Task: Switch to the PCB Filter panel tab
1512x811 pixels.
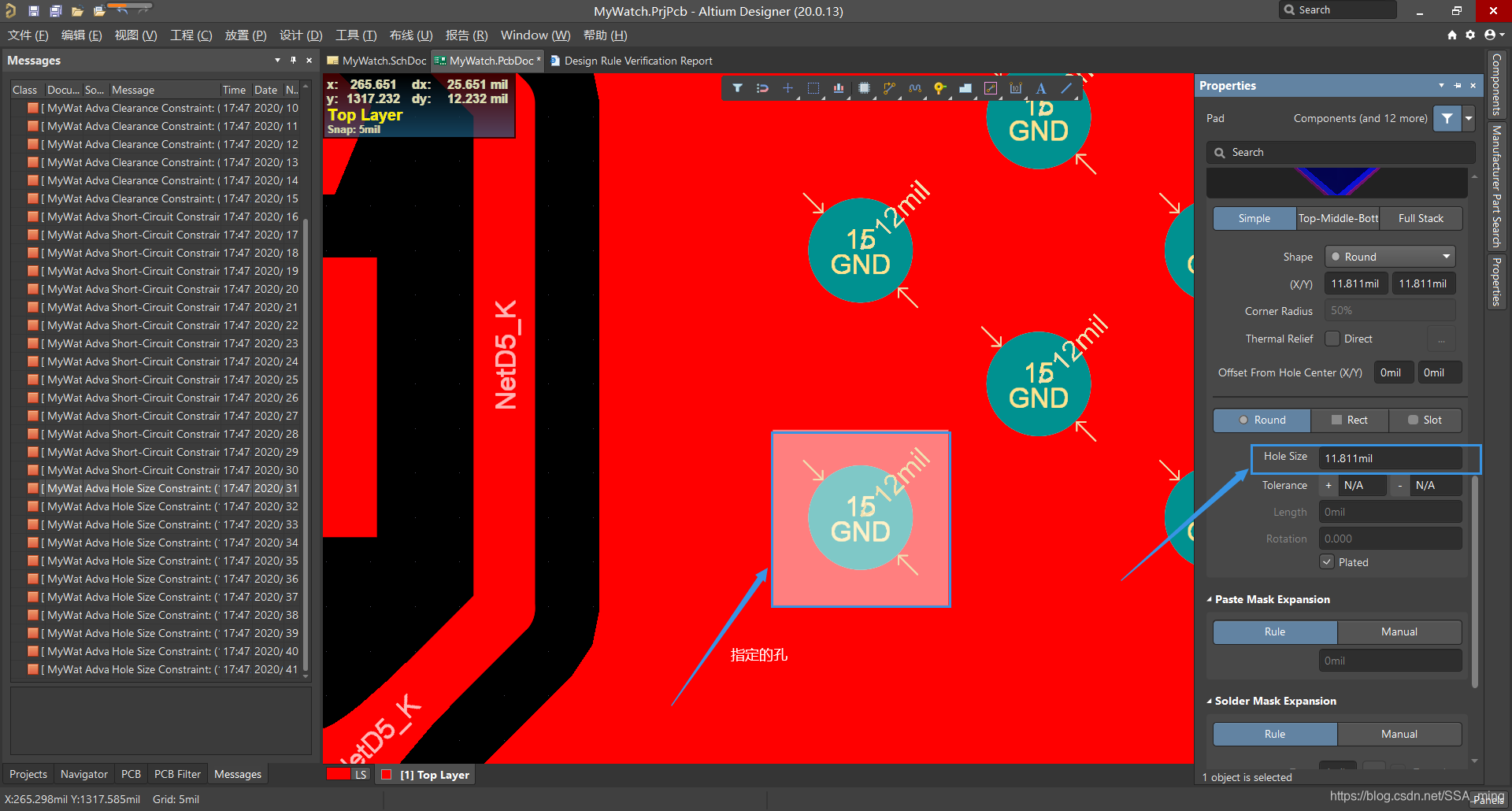Action: [177, 775]
